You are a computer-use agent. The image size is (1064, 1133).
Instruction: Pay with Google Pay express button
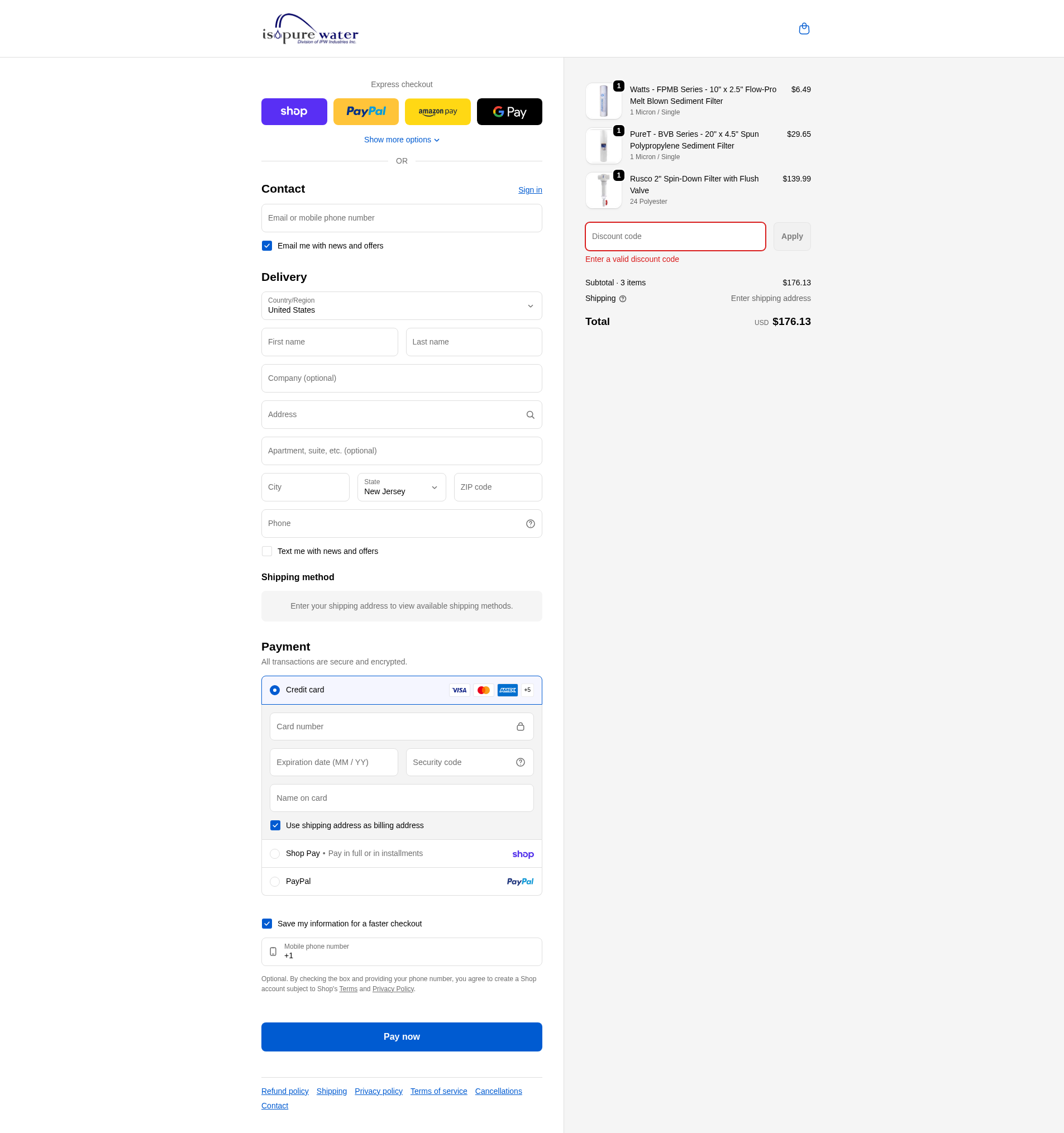[x=509, y=112]
